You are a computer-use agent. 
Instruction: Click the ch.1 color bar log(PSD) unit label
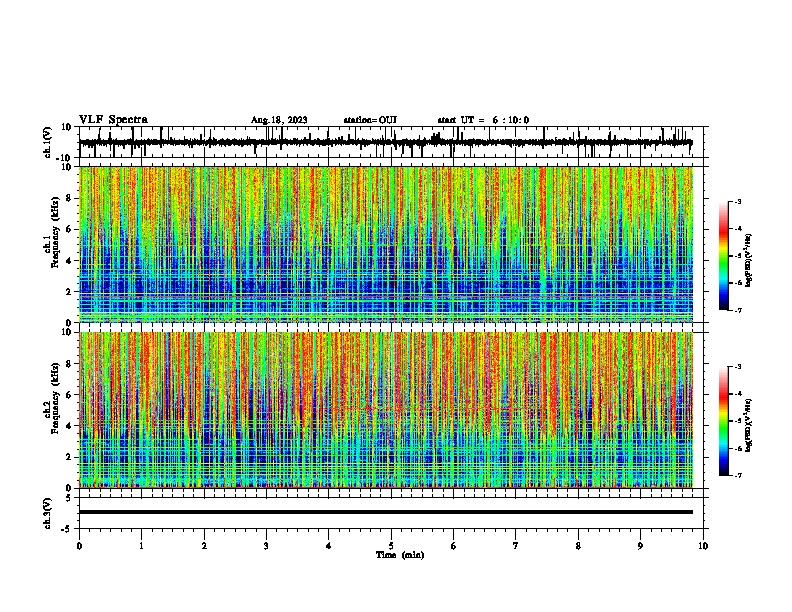click(749, 260)
